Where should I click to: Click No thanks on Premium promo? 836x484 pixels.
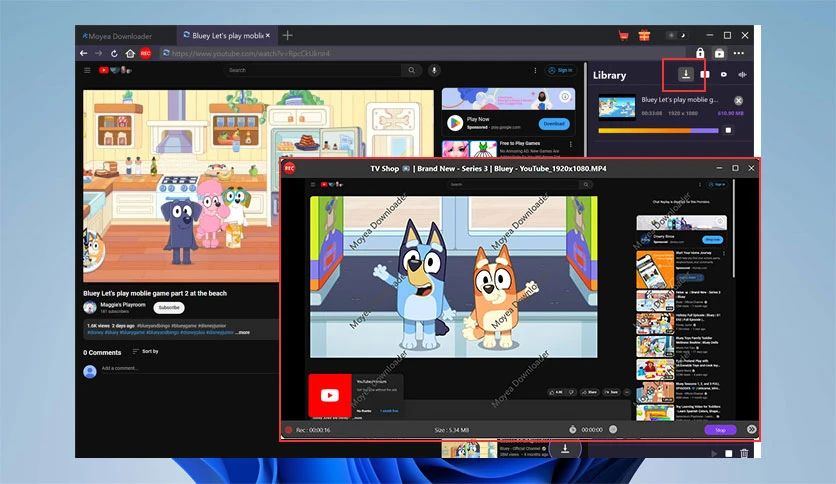[x=364, y=411]
